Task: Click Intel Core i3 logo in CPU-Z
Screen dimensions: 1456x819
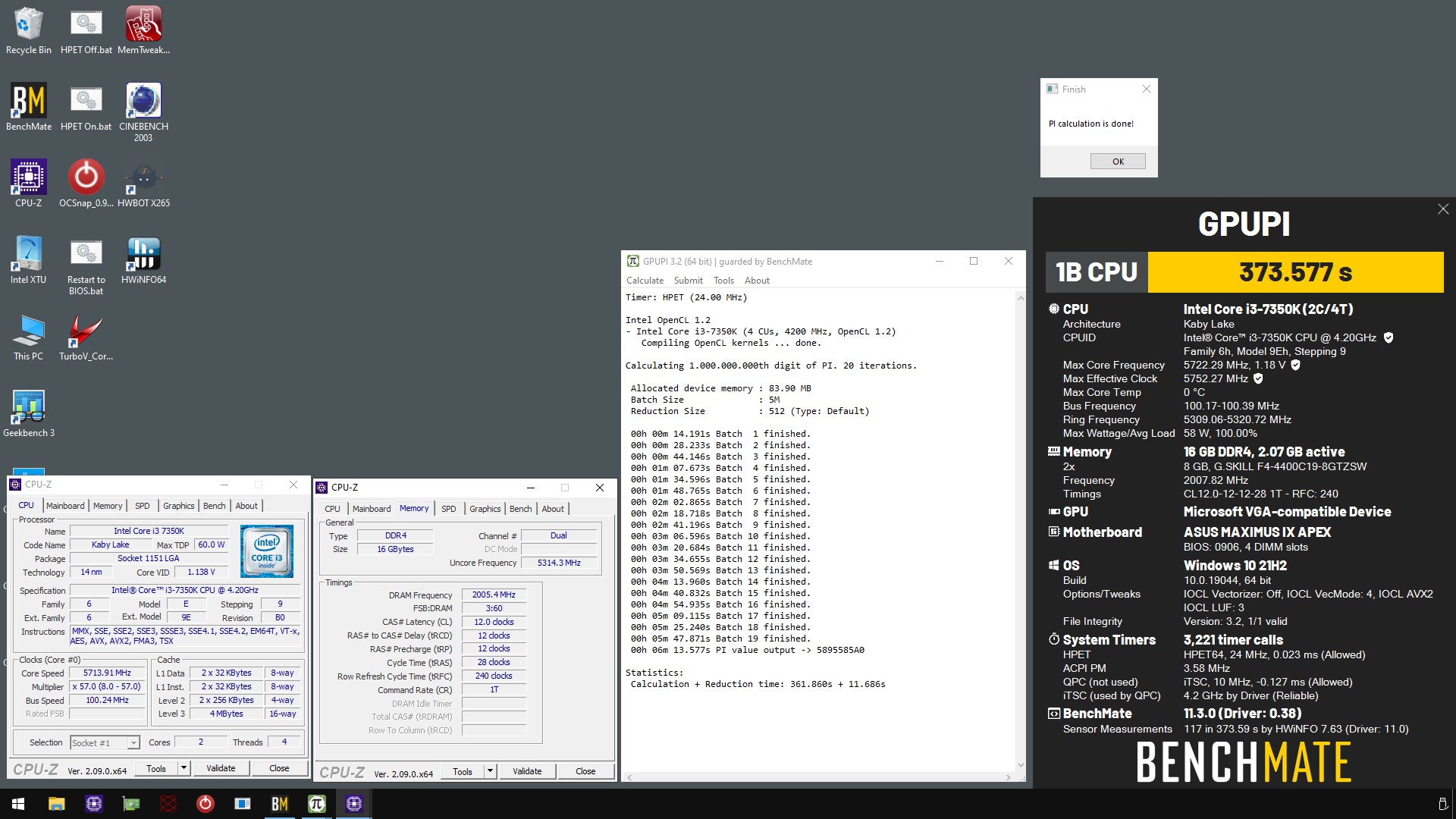Action: [x=267, y=551]
